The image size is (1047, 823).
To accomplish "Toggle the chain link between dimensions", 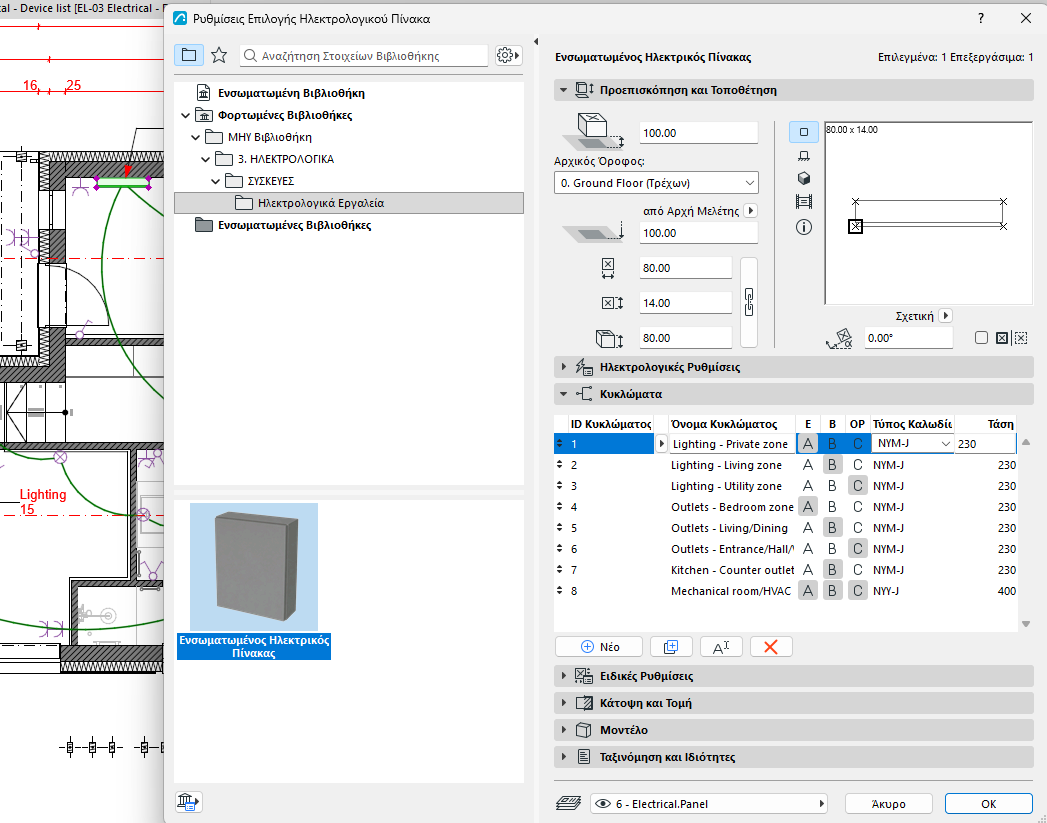I will point(749,302).
